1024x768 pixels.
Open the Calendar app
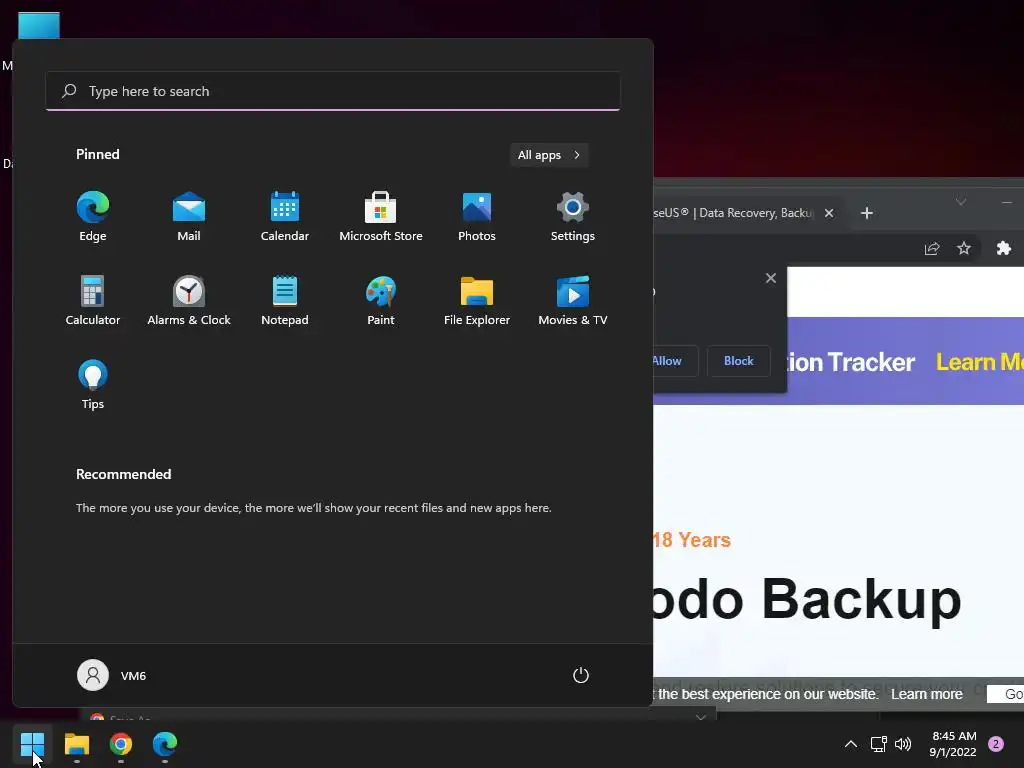point(285,217)
